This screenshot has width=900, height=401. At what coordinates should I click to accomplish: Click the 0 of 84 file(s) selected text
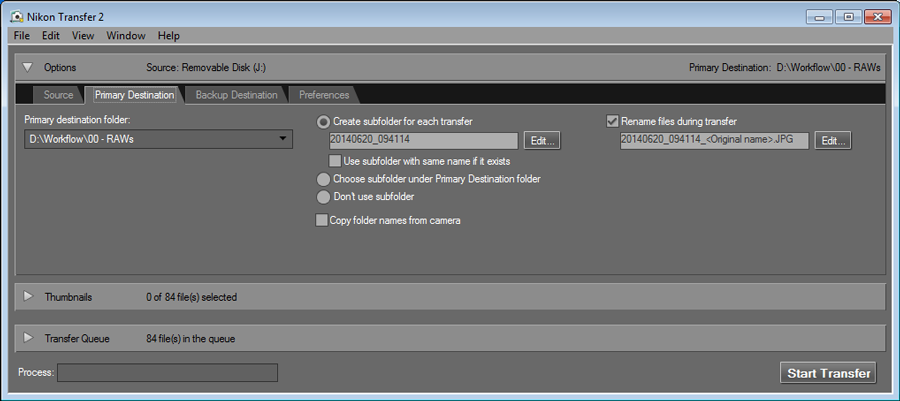point(192,297)
